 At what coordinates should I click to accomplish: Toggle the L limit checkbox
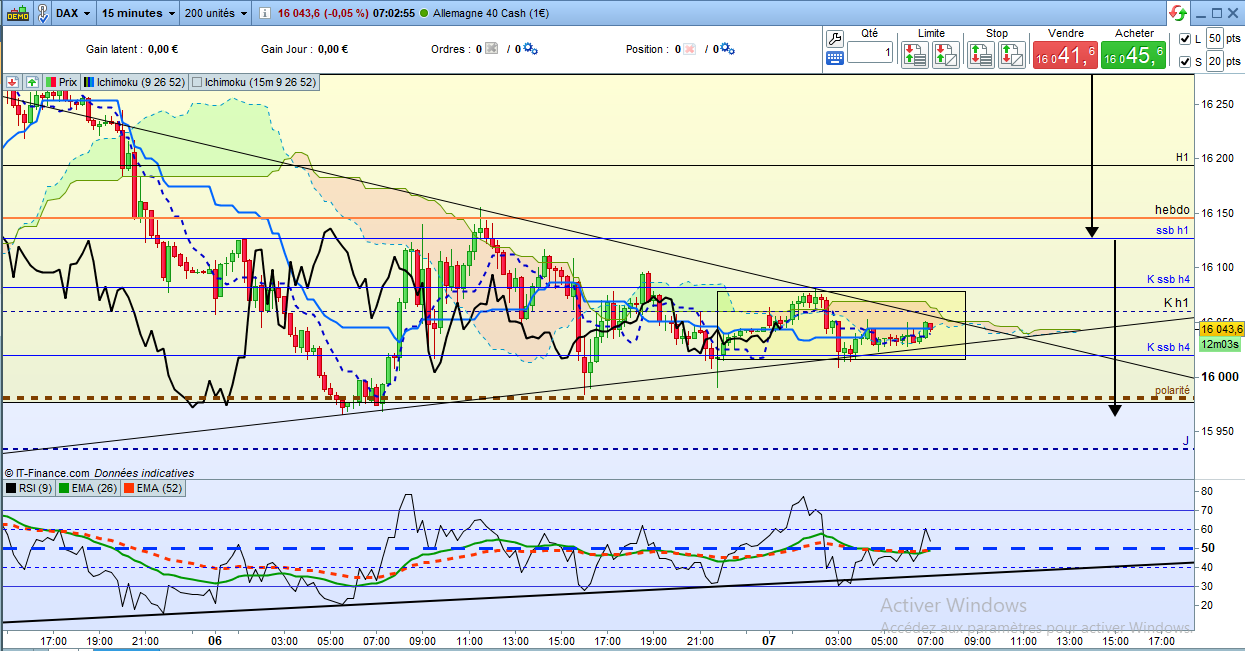1185,39
